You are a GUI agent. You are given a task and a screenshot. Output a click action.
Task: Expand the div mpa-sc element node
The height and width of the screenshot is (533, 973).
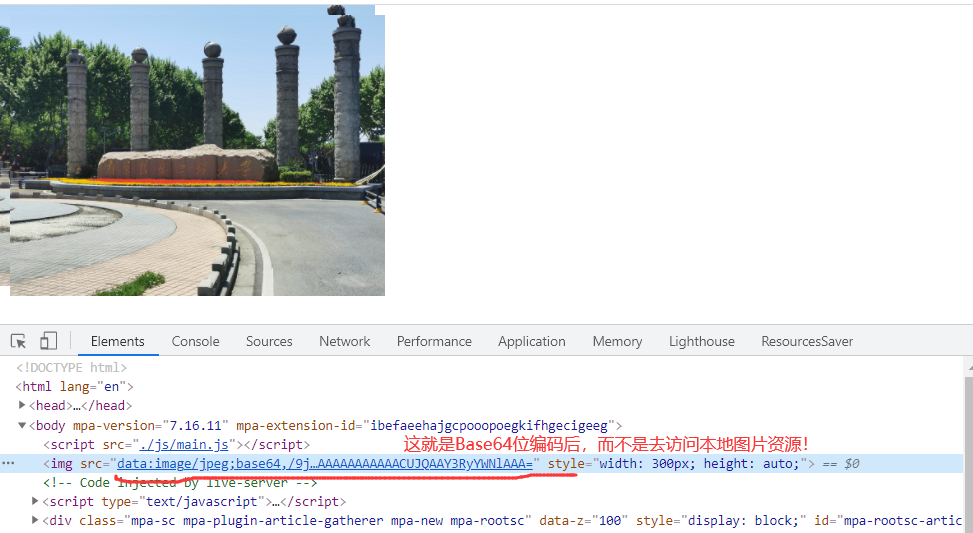pos(35,521)
